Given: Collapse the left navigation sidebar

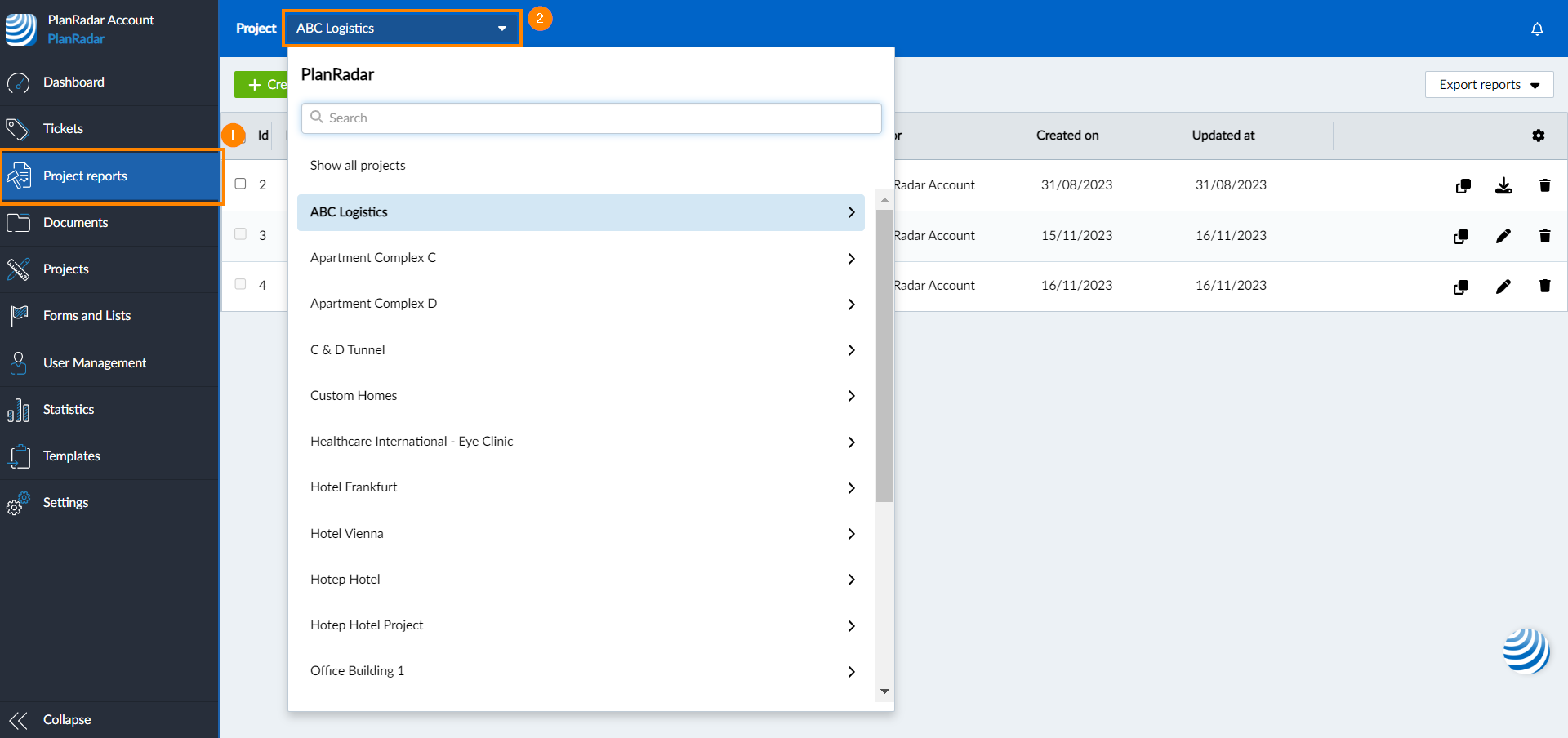Looking at the screenshot, I should 67,719.
